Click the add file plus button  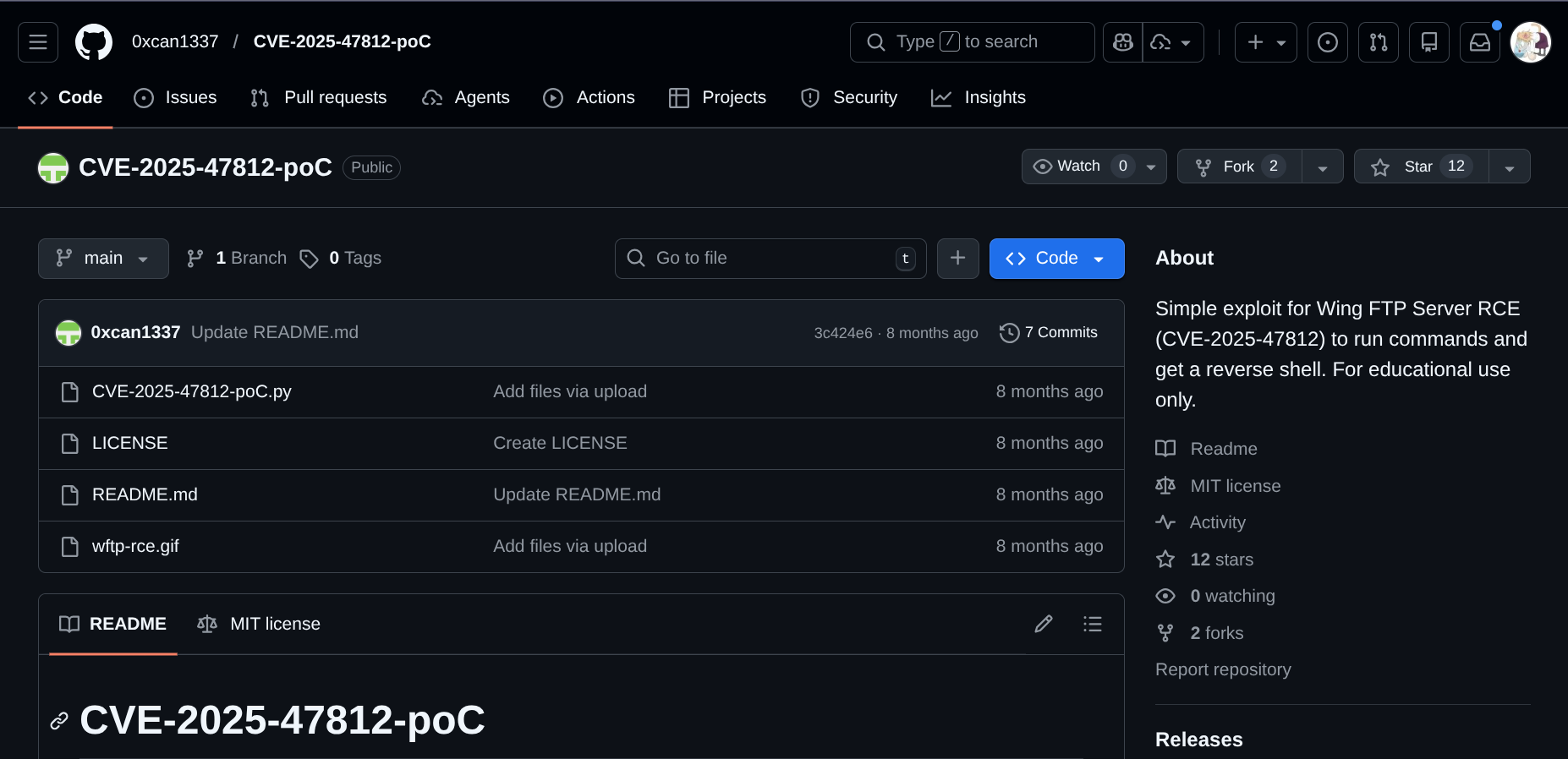pos(957,259)
